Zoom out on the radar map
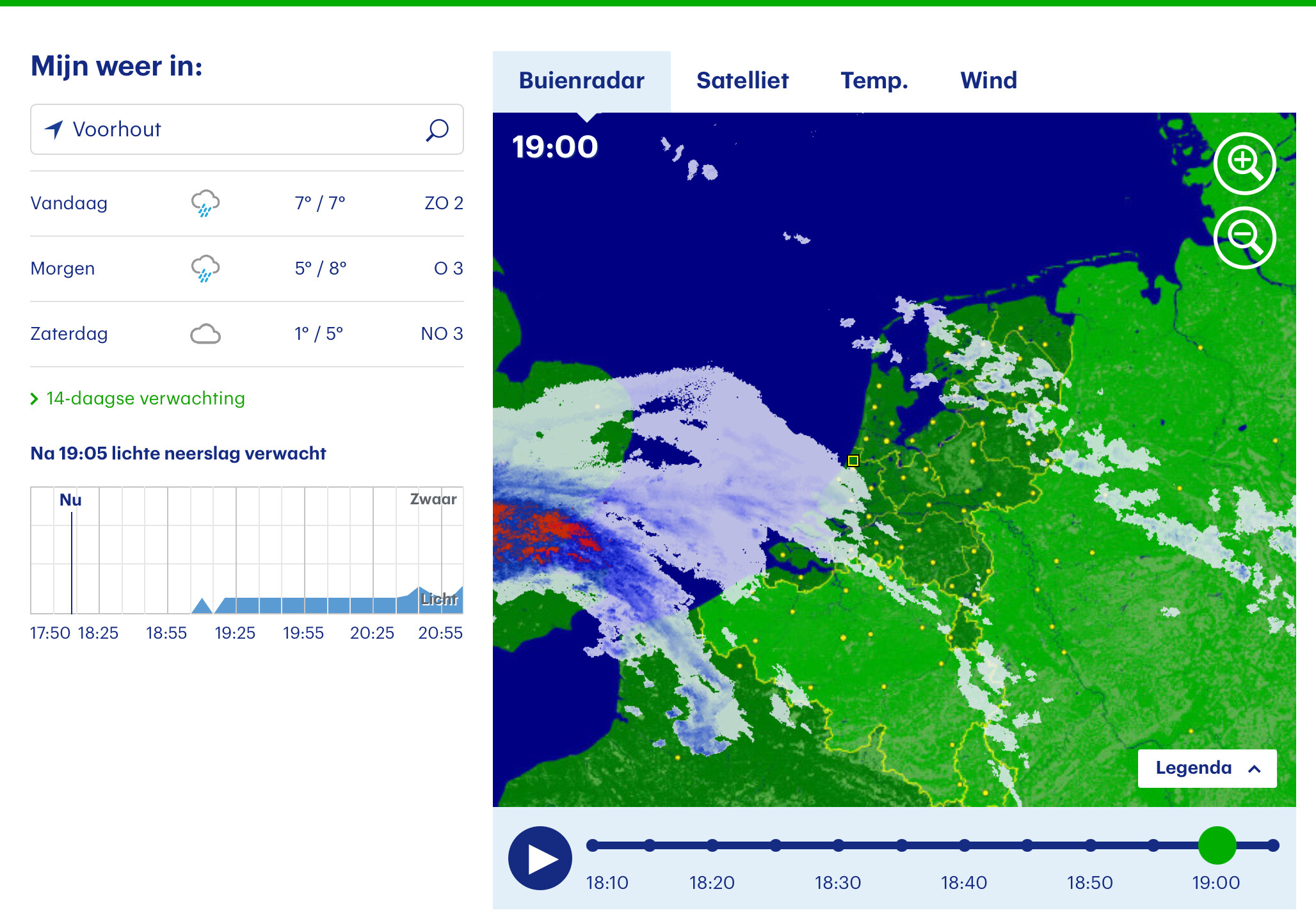 tap(1244, 237)
